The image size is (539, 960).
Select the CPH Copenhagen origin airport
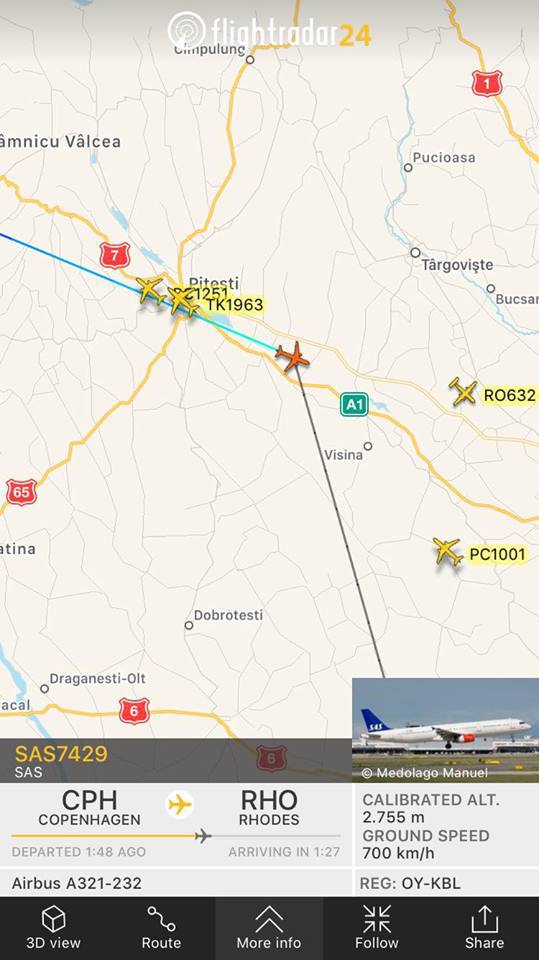[x=89, y=808]
